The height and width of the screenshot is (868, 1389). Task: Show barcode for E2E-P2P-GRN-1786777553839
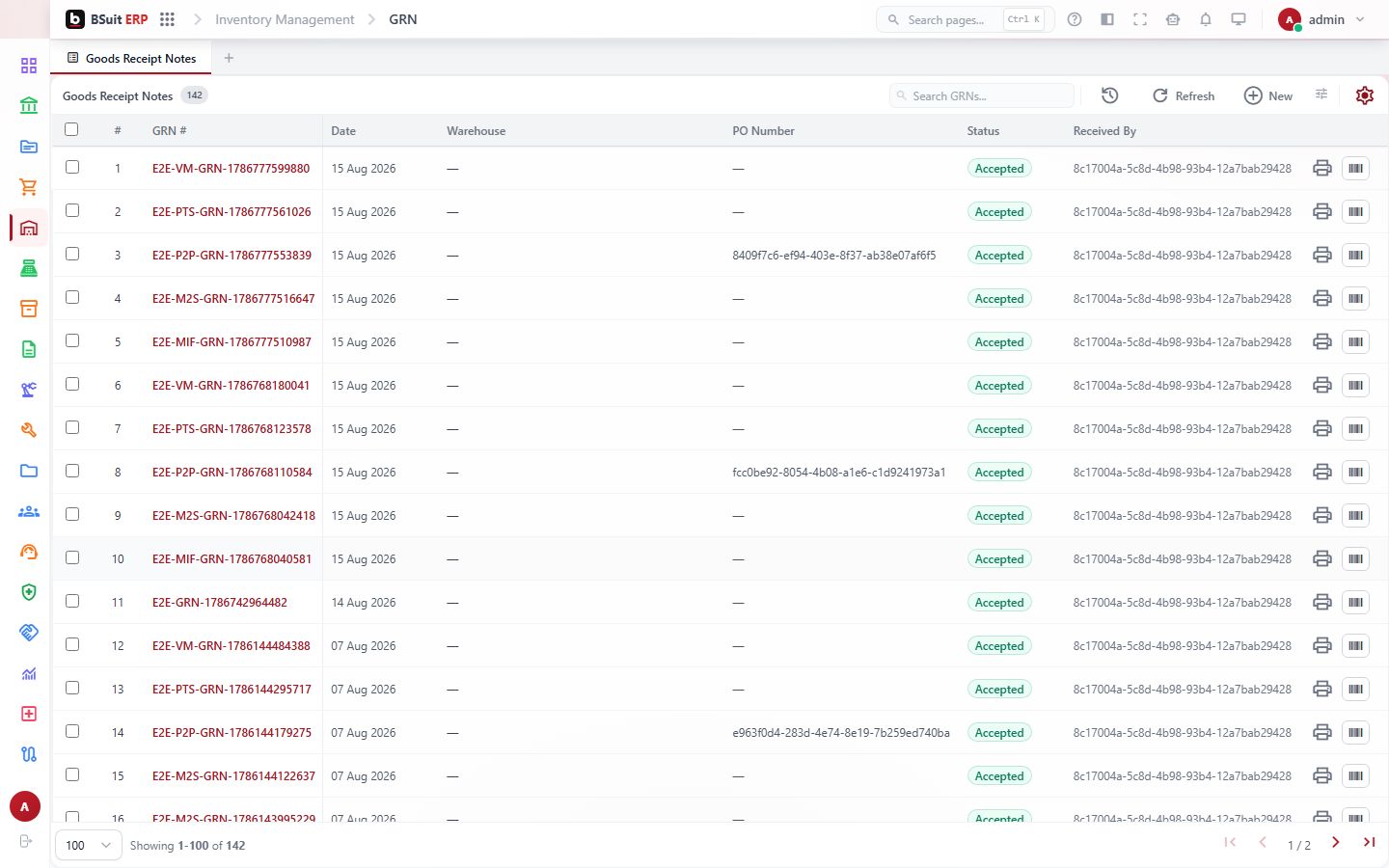click(1355, 255)
